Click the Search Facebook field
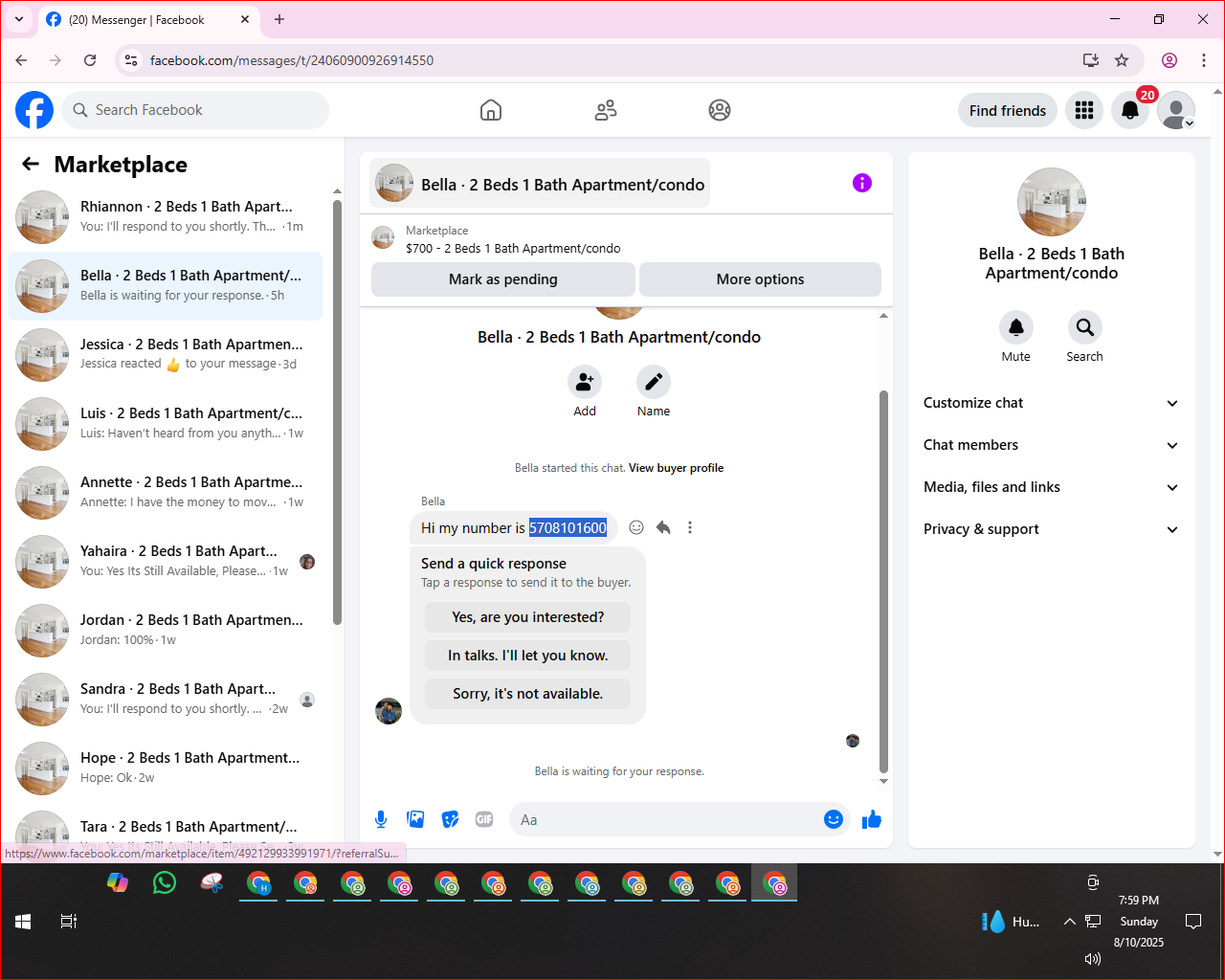The width and height of the screenshot is (1225, 980). click(x=195, y=110)
